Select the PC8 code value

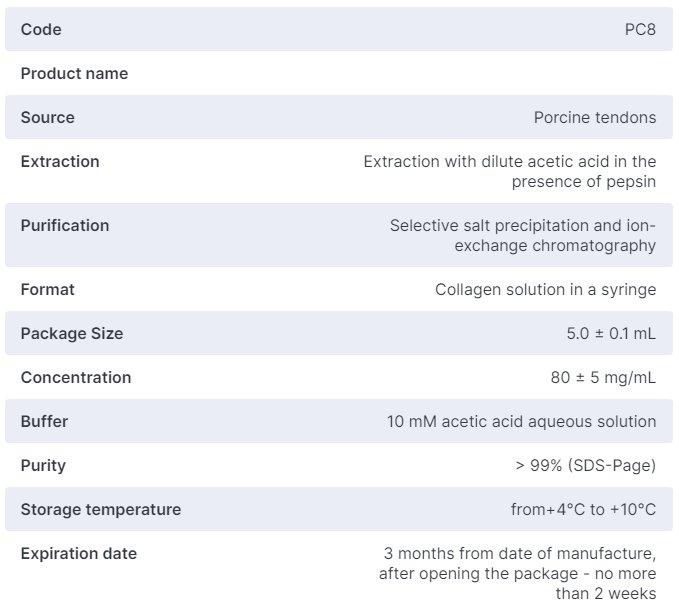click(x=640, y=30)
